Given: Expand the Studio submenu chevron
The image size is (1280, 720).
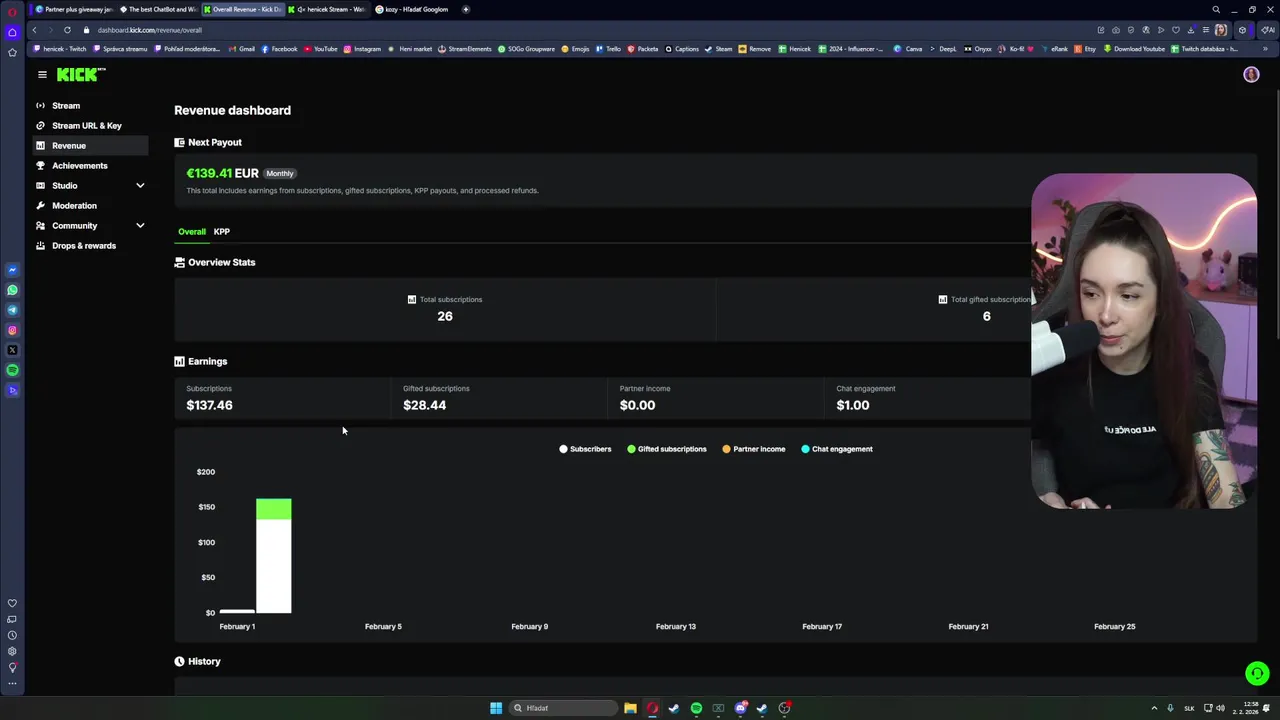Looking at the screenshot, I should click(140, 185).
